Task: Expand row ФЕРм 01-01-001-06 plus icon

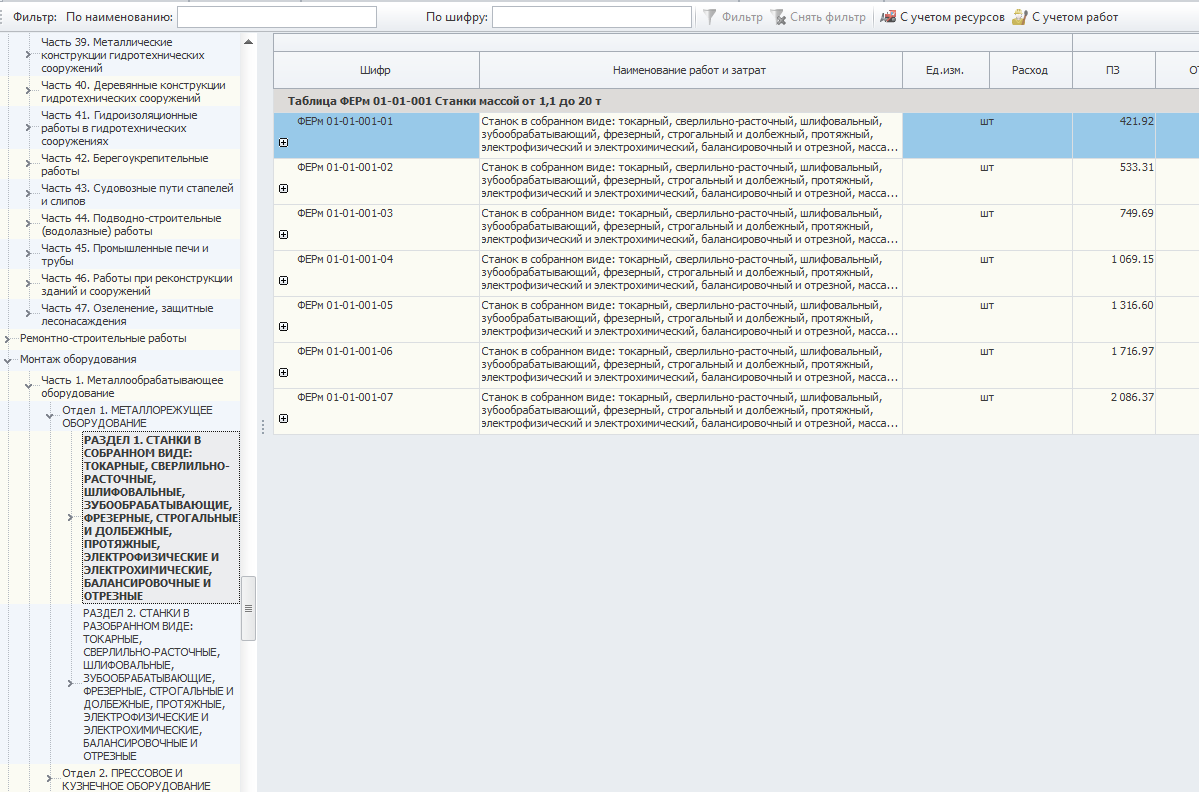Action: click(x=284, y=372)
